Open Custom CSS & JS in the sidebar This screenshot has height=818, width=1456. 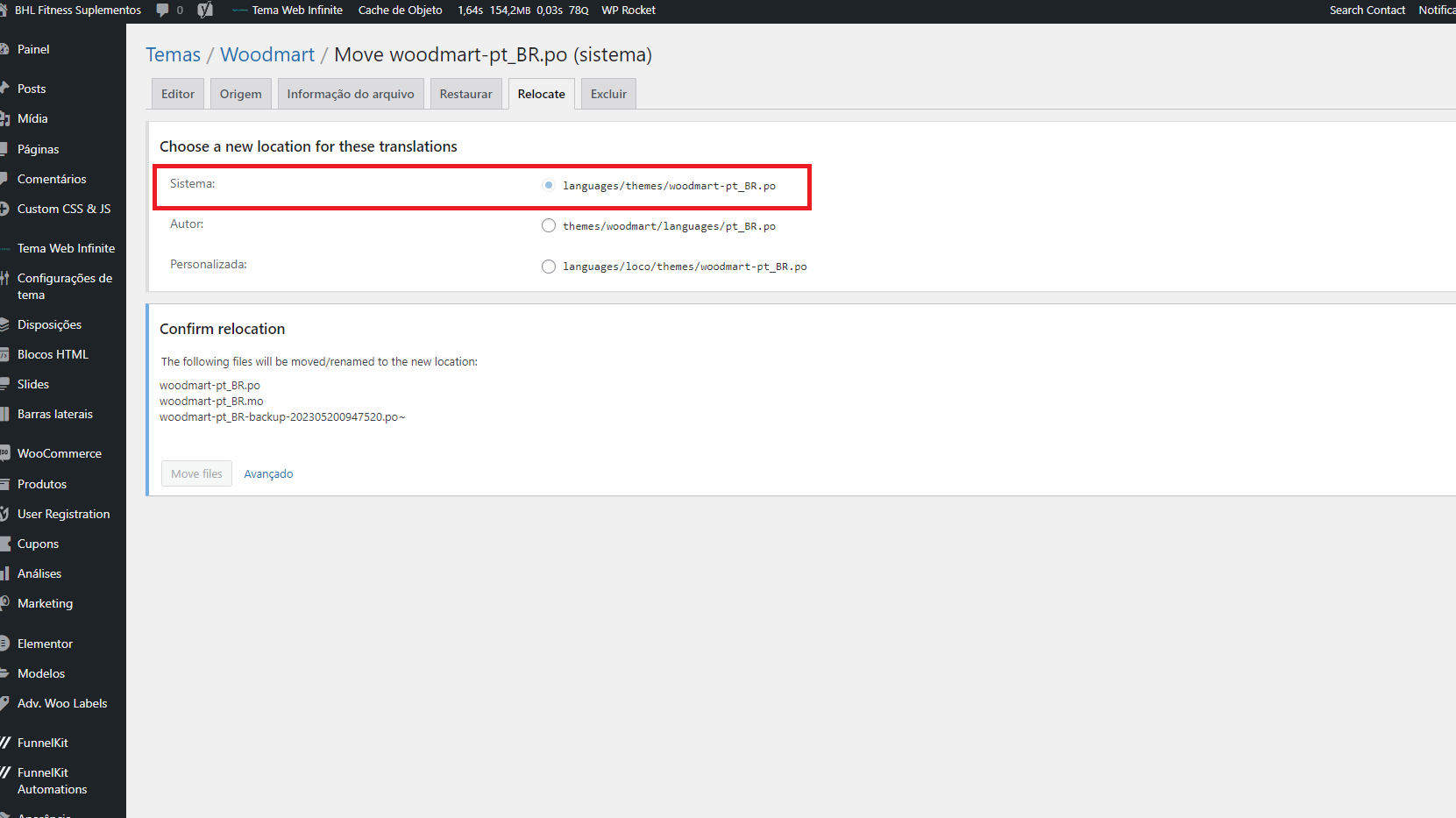pyautogui.click(x=63, y=209)
